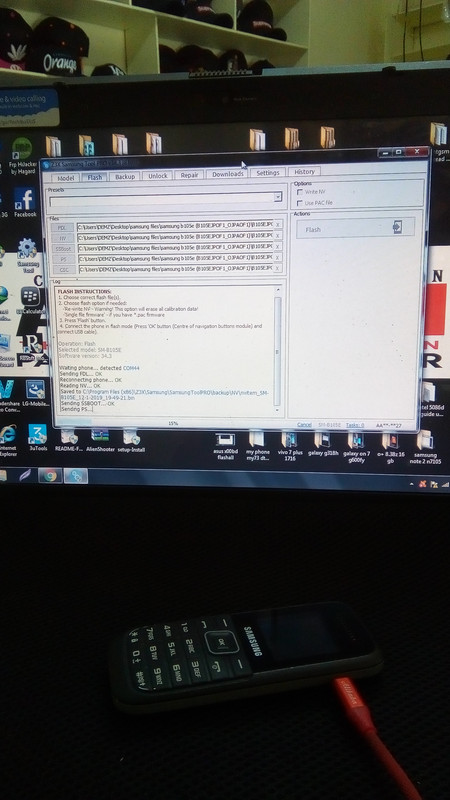
Task: Open Frp Hijacker by Hagard desktop icon
Action: (x=22, y=156)
